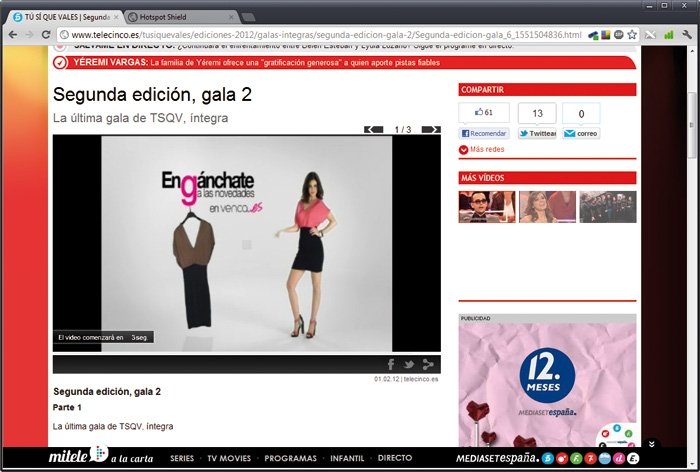Click the mitele a la carta logo

click(101, 455)
